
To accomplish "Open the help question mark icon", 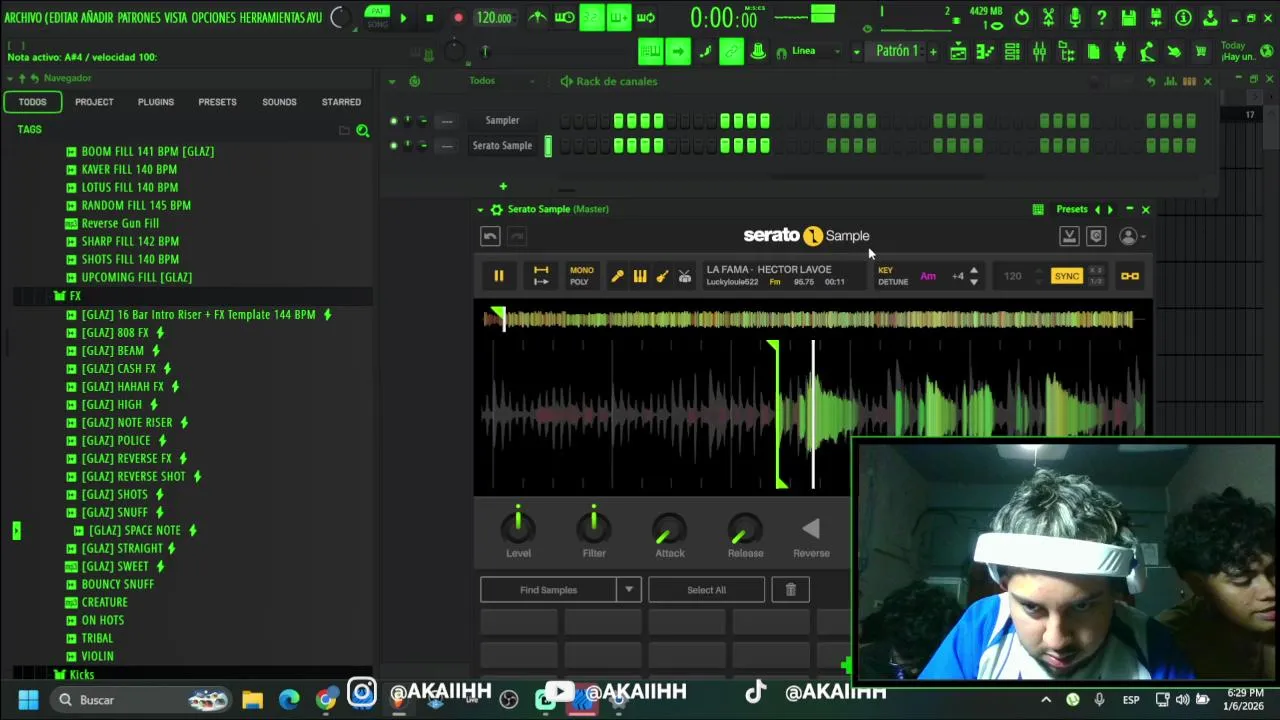I will pos(1101,18).
